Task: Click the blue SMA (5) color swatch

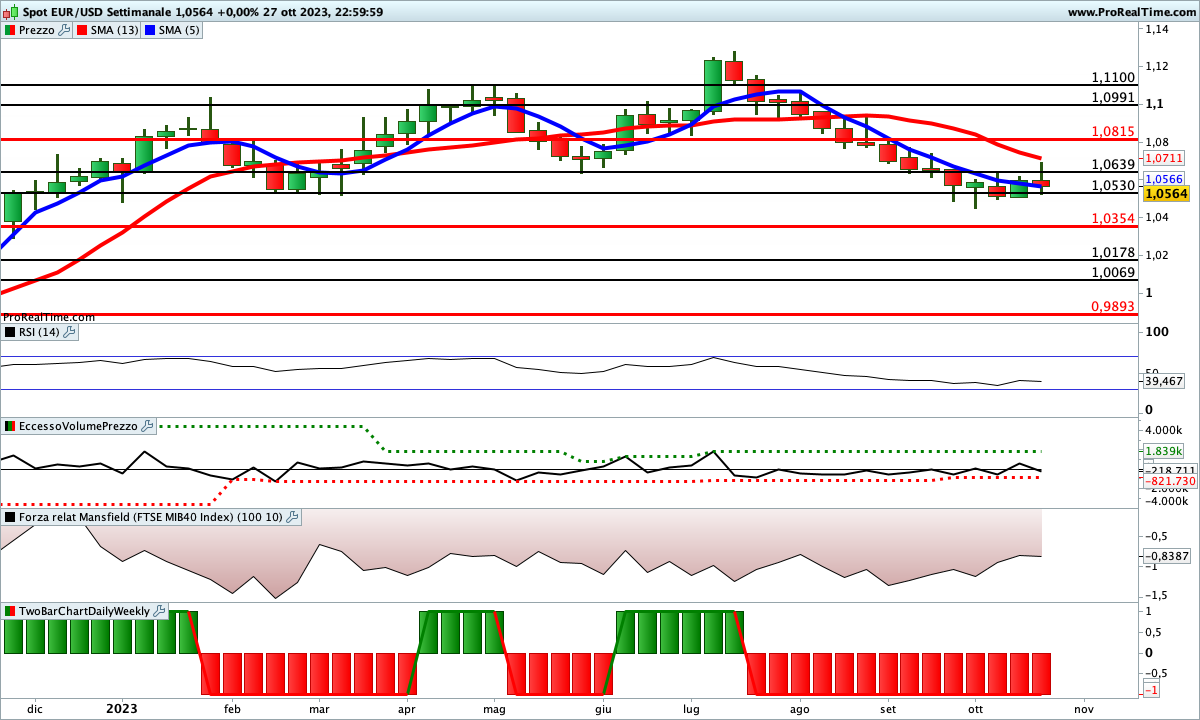Action: pyautogui.click(x=151, y=30)
